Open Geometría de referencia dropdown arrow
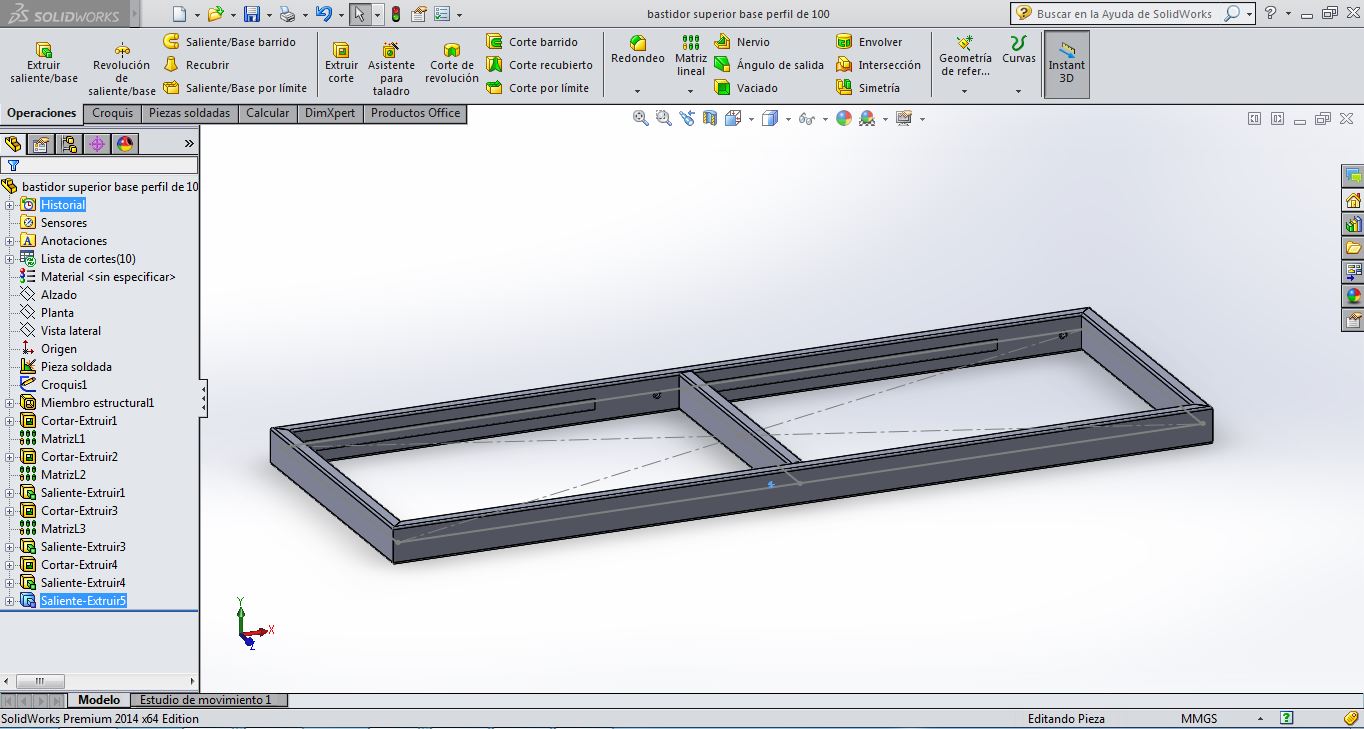This screenshot has width=1364, height=729. (x=964, y=91)
